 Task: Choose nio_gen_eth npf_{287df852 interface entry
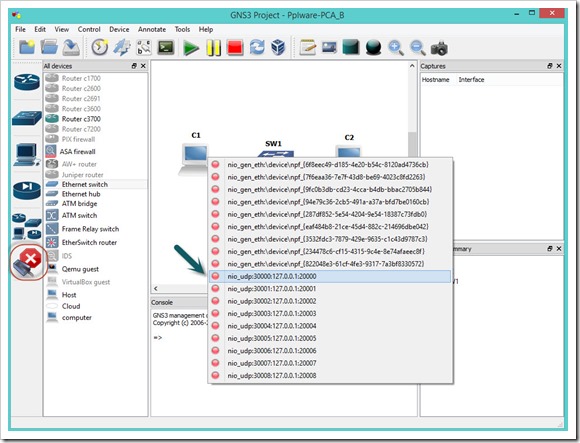330,214
